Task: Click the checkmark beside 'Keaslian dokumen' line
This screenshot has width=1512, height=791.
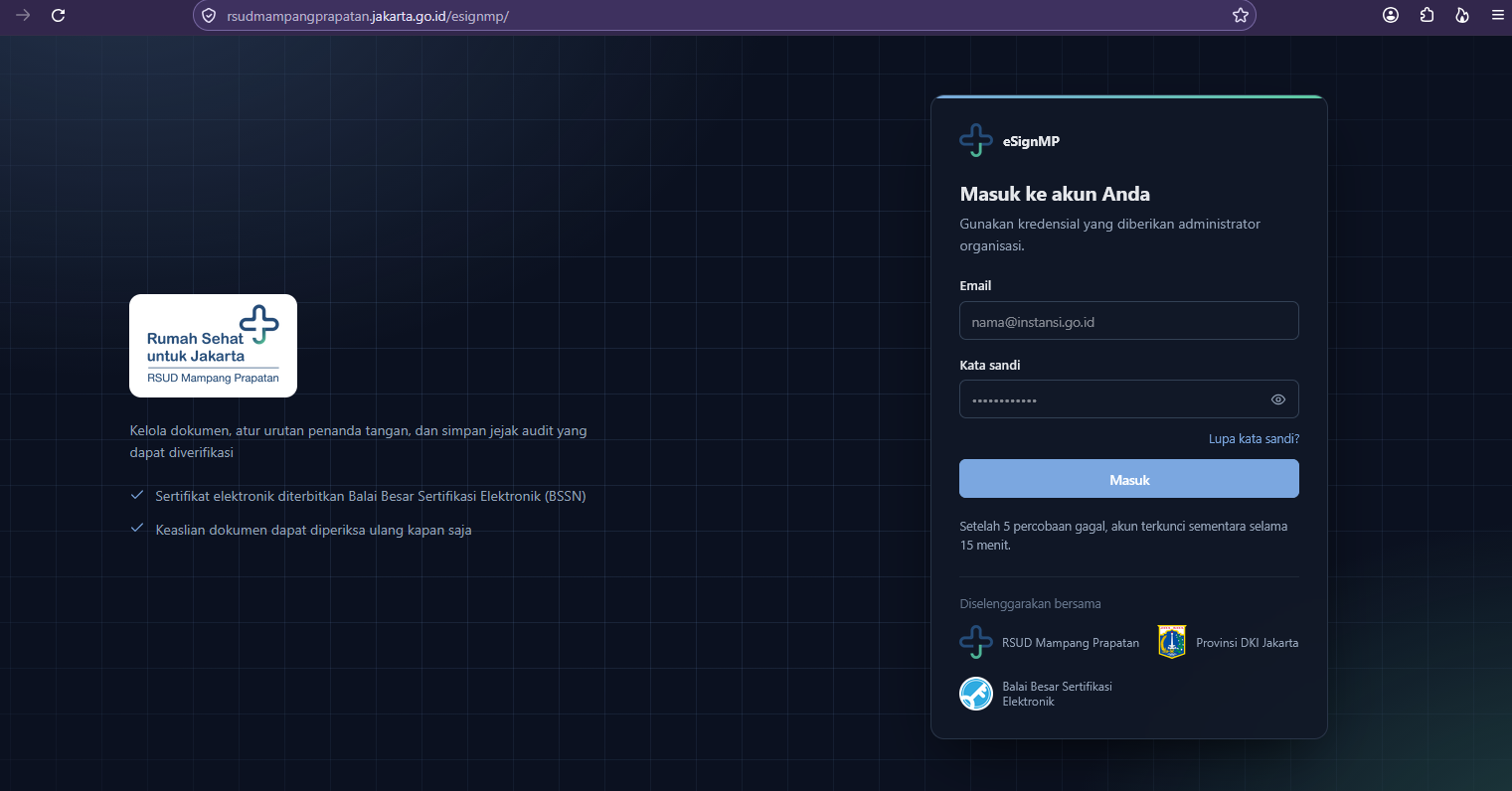Action: coord(137,529)
